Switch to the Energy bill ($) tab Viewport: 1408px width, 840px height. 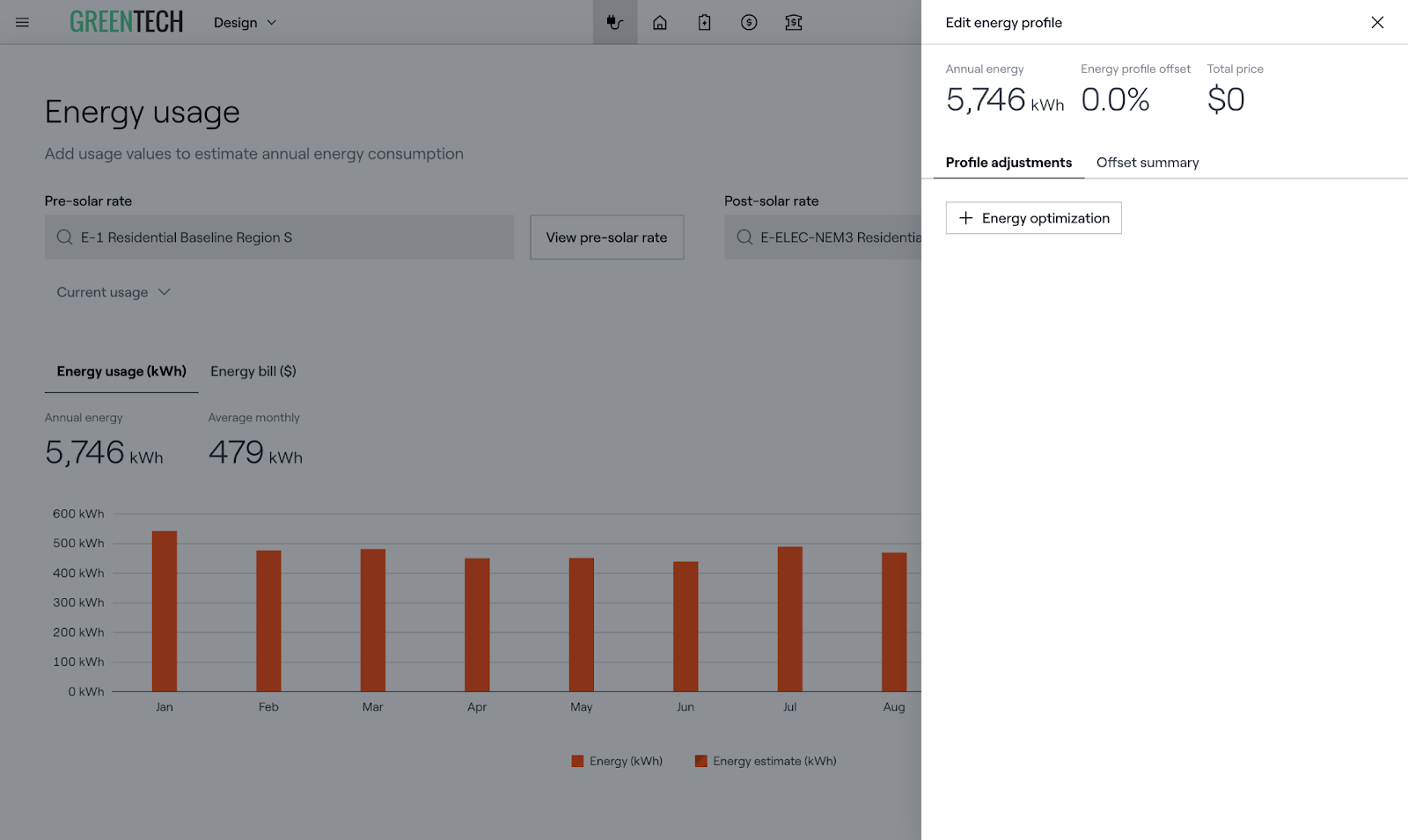tap(253, 371)
